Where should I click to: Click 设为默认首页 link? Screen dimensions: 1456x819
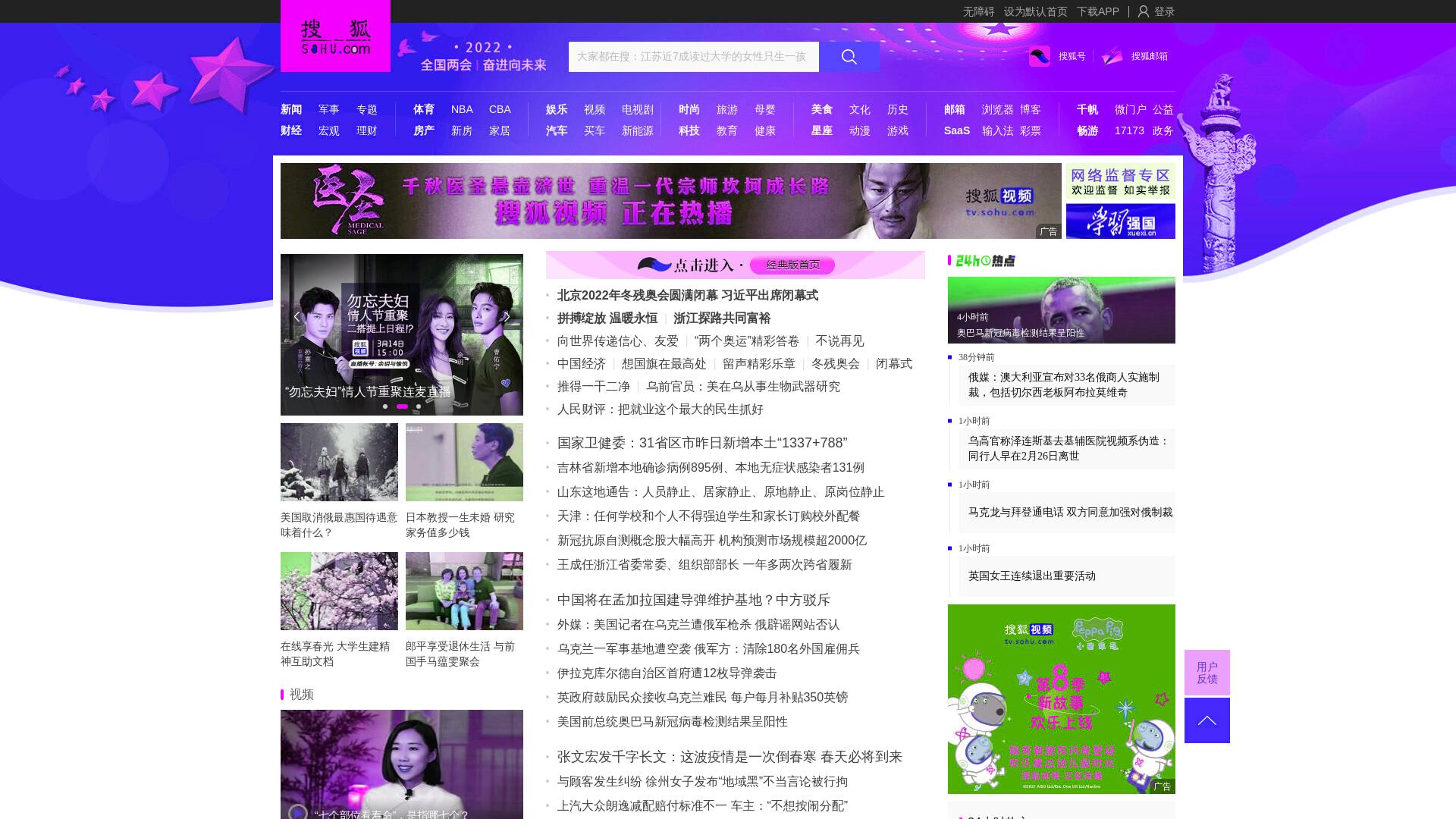[1036, 11]
